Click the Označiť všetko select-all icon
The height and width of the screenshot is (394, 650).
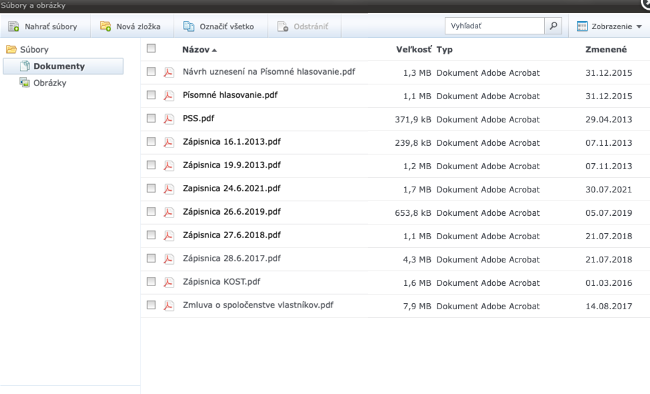(x=189, y=27)
